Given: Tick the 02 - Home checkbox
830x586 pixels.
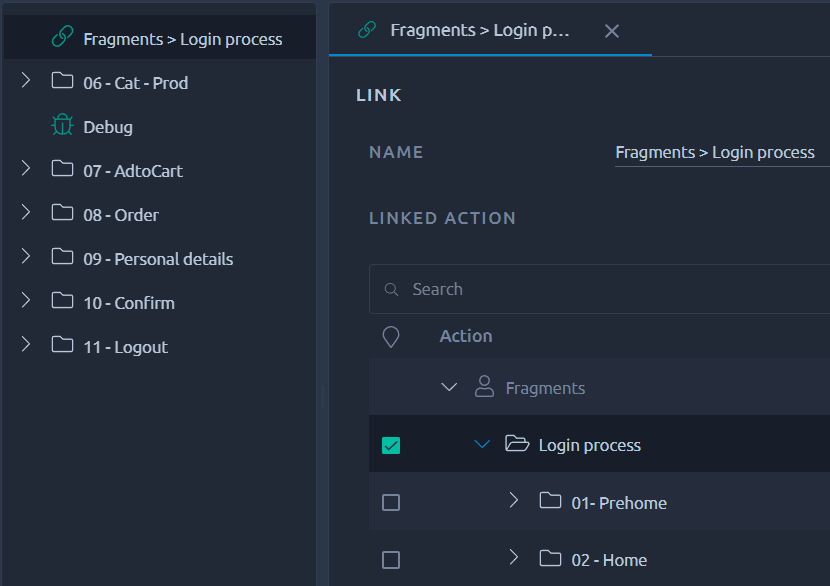Looking at the screenshot, I should [x=391, y=560].
